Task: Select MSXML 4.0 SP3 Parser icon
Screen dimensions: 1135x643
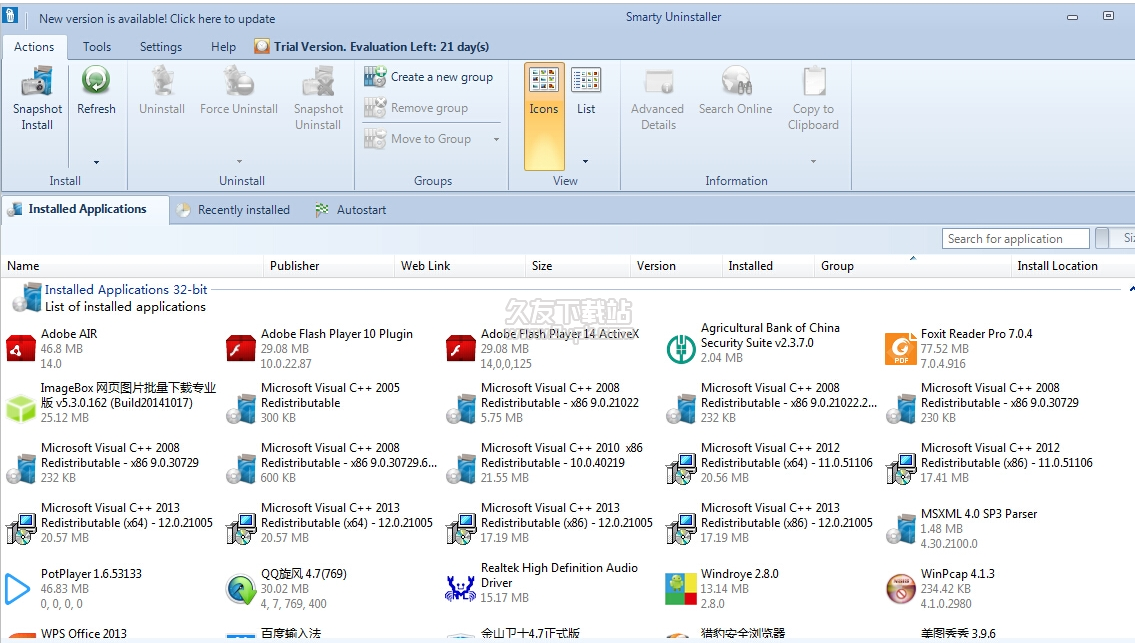Action: (x=900, y=529)
